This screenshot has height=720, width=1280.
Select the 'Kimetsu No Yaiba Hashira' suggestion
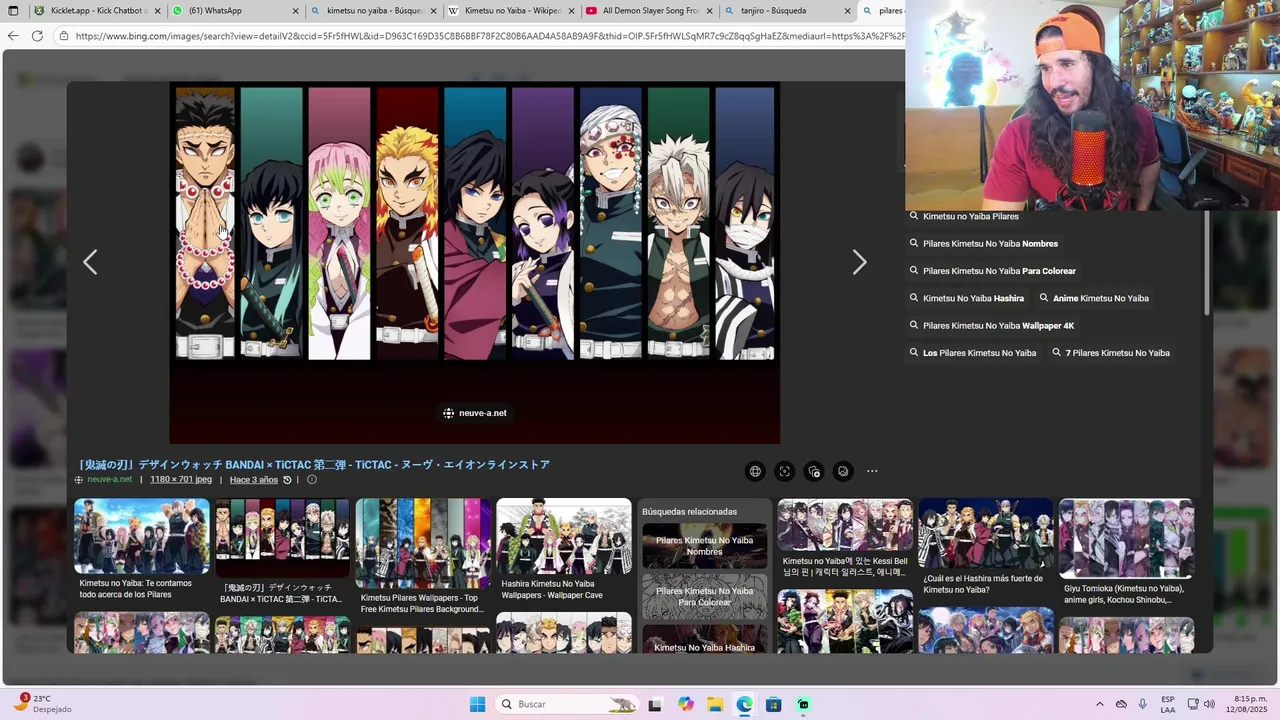click(967, 298)
